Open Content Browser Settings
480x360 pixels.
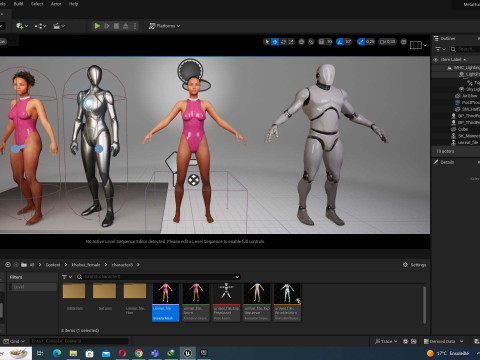[x=414, y=265]
